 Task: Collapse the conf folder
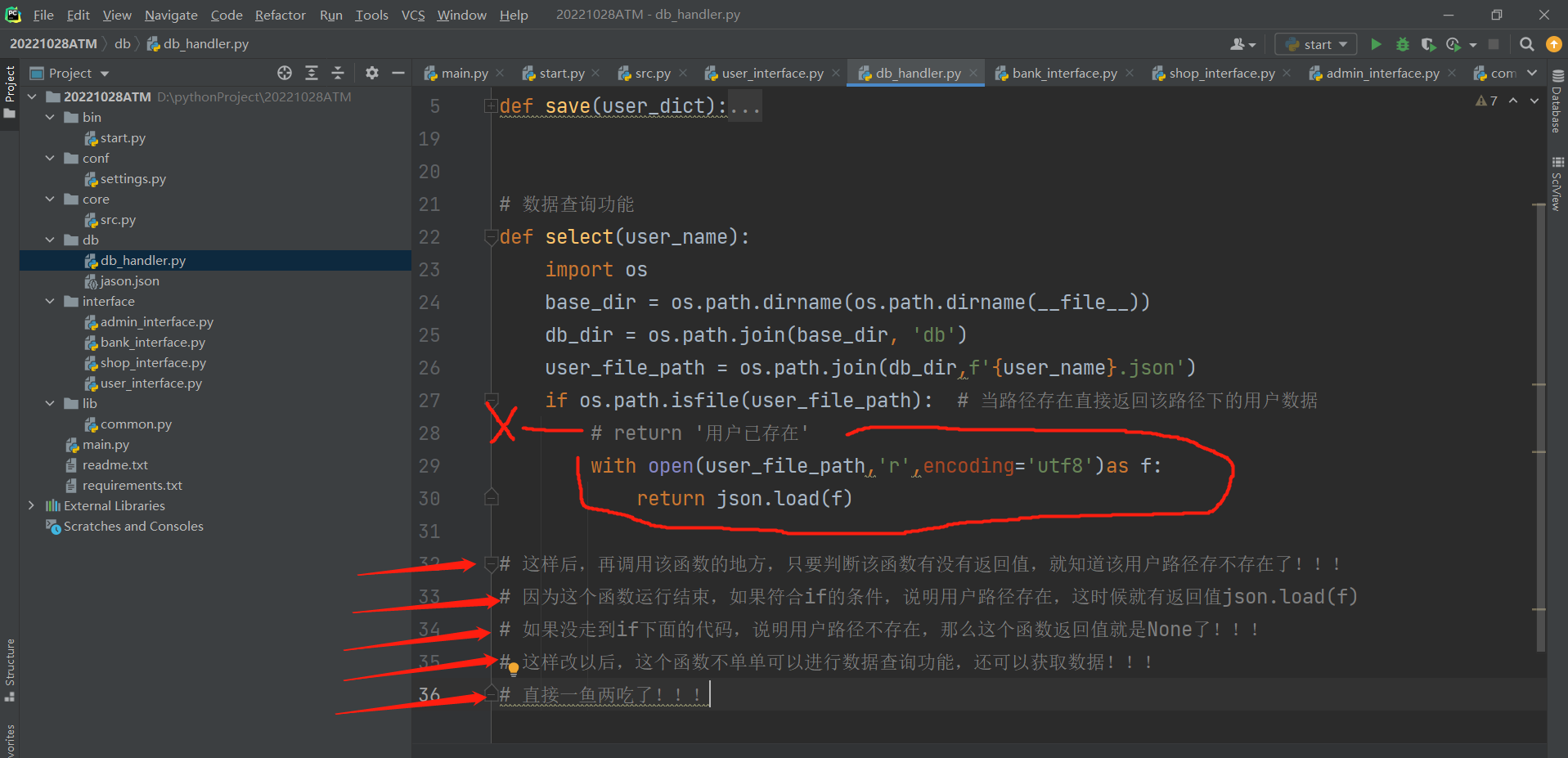tap(50, 158)
